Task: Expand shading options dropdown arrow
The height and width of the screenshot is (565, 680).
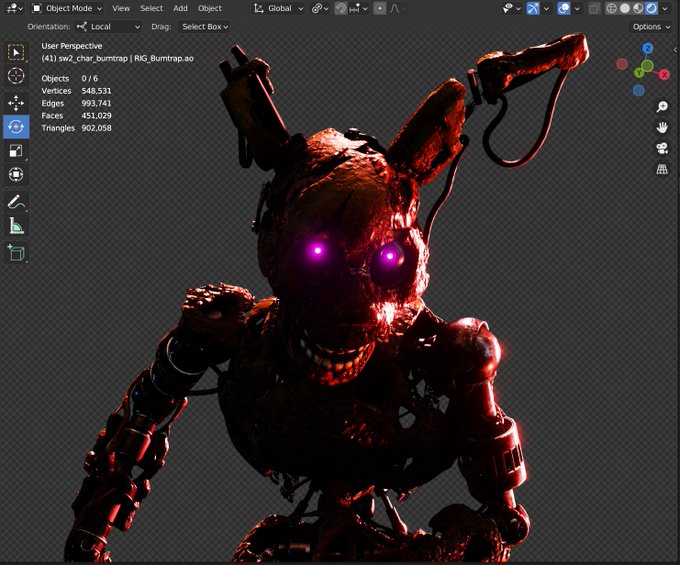Action: click(x=665, y=8)
